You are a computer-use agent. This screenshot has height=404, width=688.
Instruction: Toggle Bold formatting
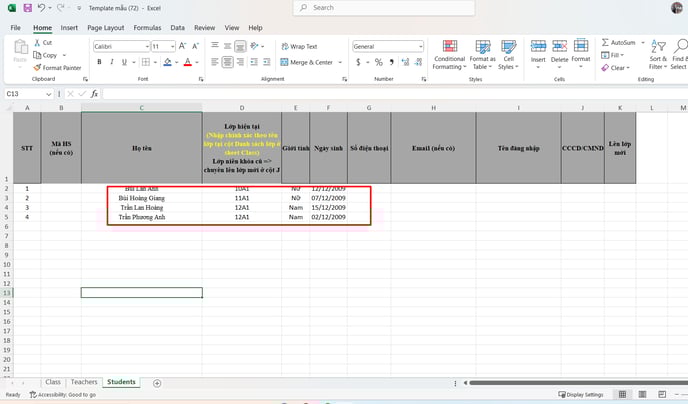click(99, 62)
